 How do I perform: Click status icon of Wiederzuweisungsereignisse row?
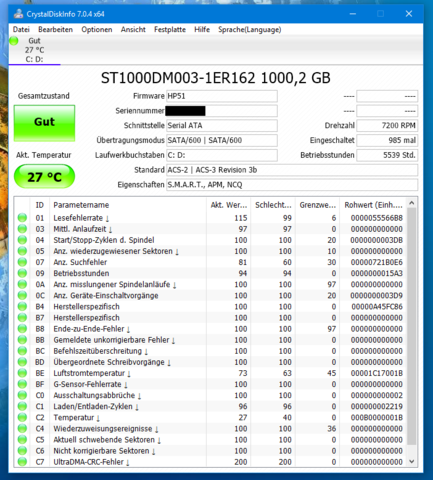[x=22, y=428]
